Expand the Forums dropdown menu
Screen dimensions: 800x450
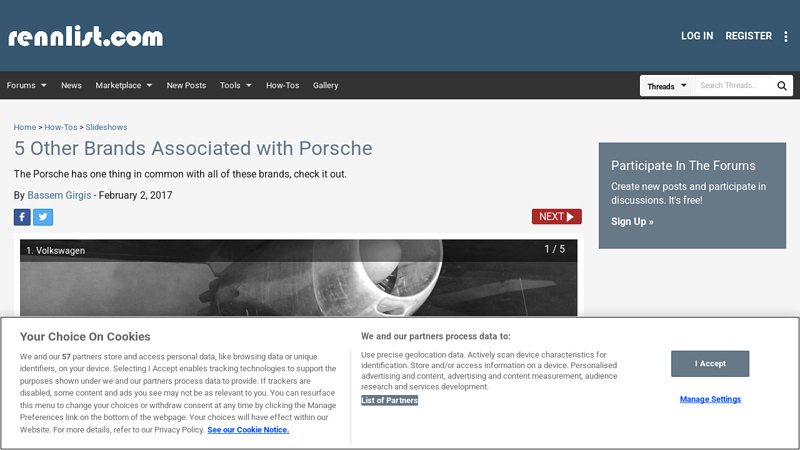27,85
